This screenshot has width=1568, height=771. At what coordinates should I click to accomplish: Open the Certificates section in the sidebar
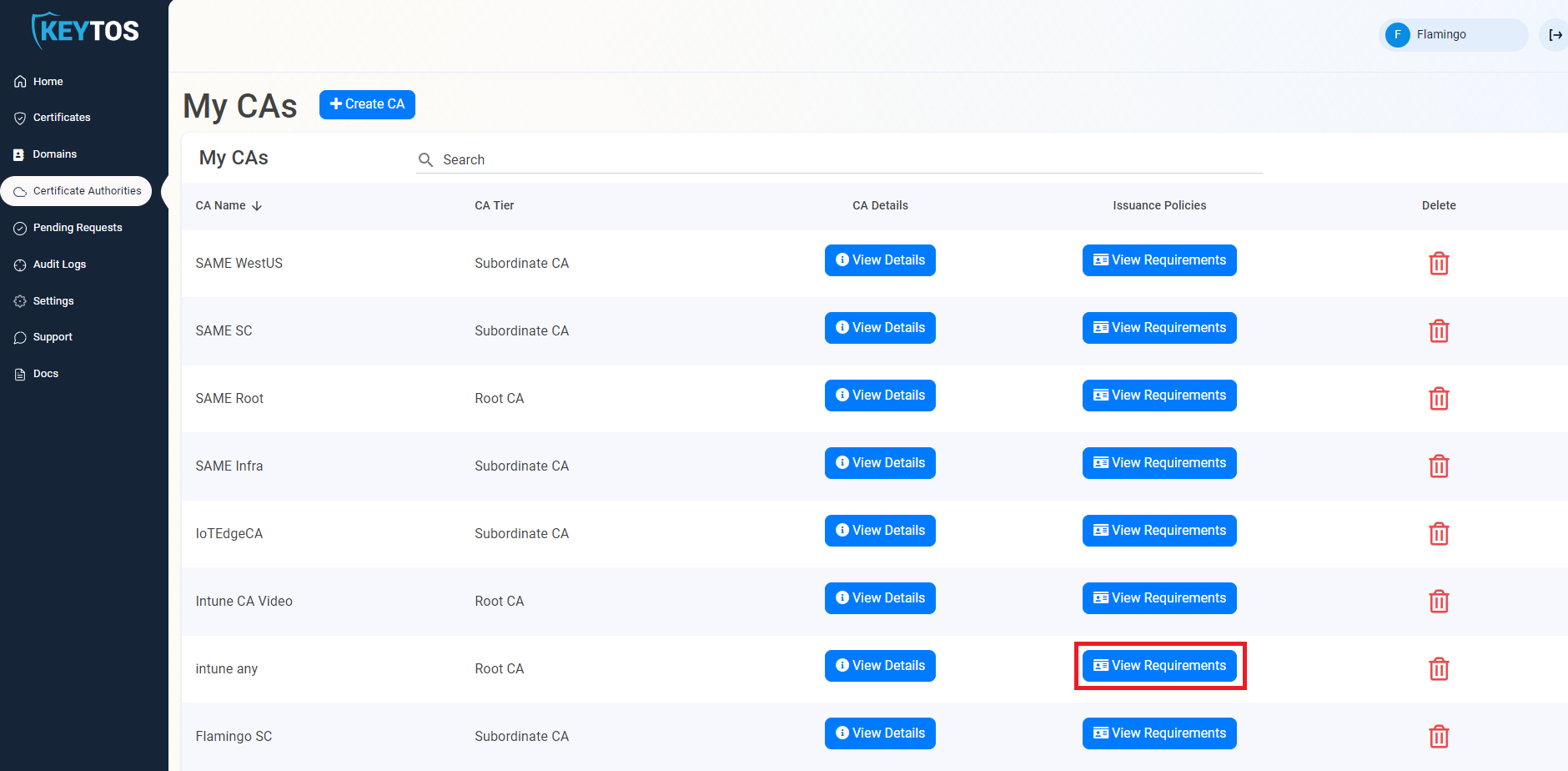pos(61,117)
